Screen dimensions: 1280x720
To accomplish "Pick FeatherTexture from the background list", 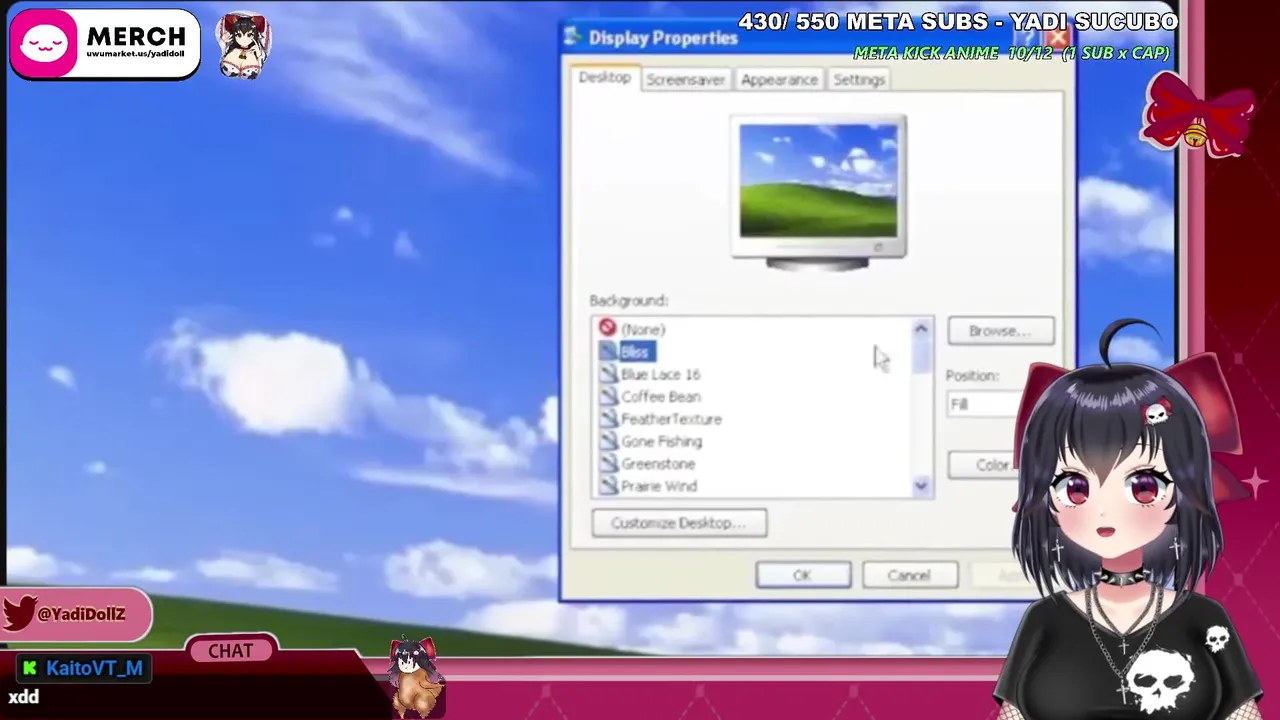I will (x=671, y=419).
